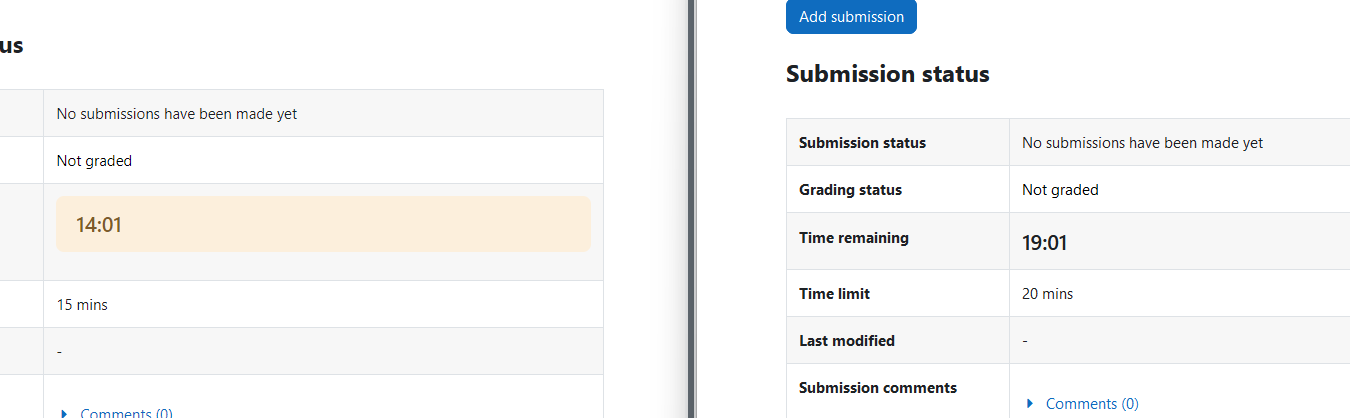Click the large Submission status heading
Viewport: 1350px width, 418px height.
coord(888,74)
